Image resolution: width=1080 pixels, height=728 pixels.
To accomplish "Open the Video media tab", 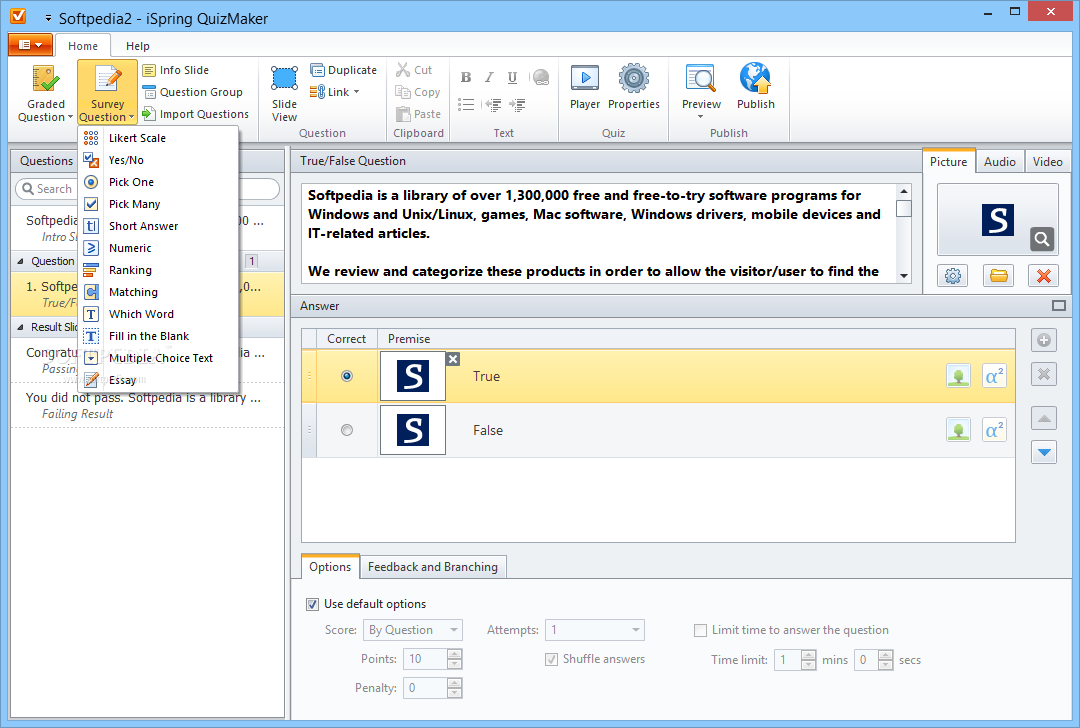I will point(1048,162).
